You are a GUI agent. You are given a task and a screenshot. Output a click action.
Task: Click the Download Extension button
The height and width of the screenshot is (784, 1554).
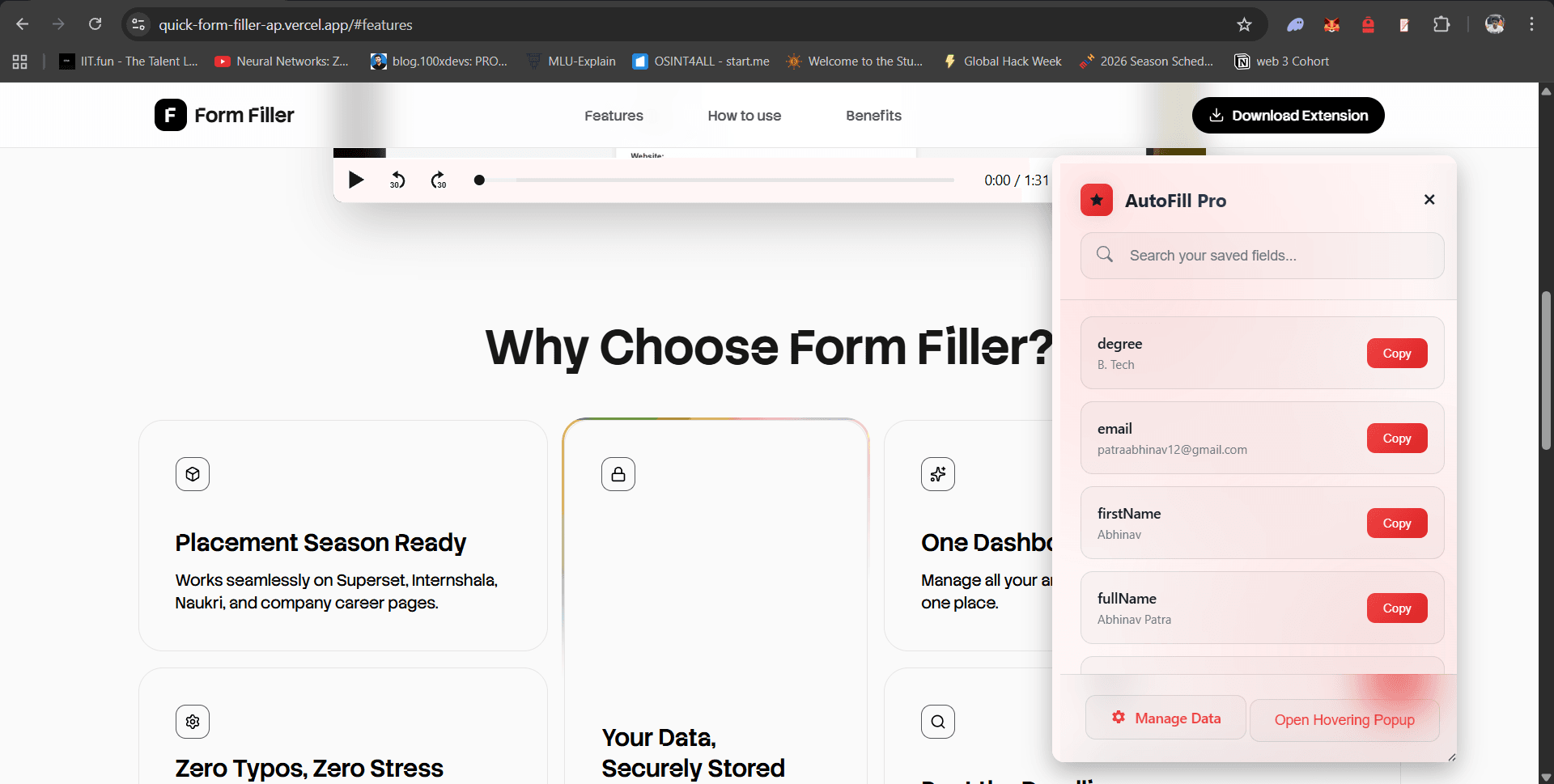coord(1288,115)
